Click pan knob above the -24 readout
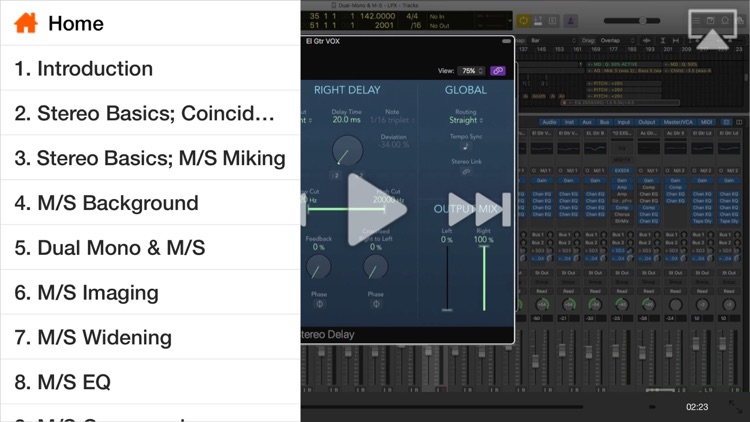750x422 pixels. tap(675, 304)
